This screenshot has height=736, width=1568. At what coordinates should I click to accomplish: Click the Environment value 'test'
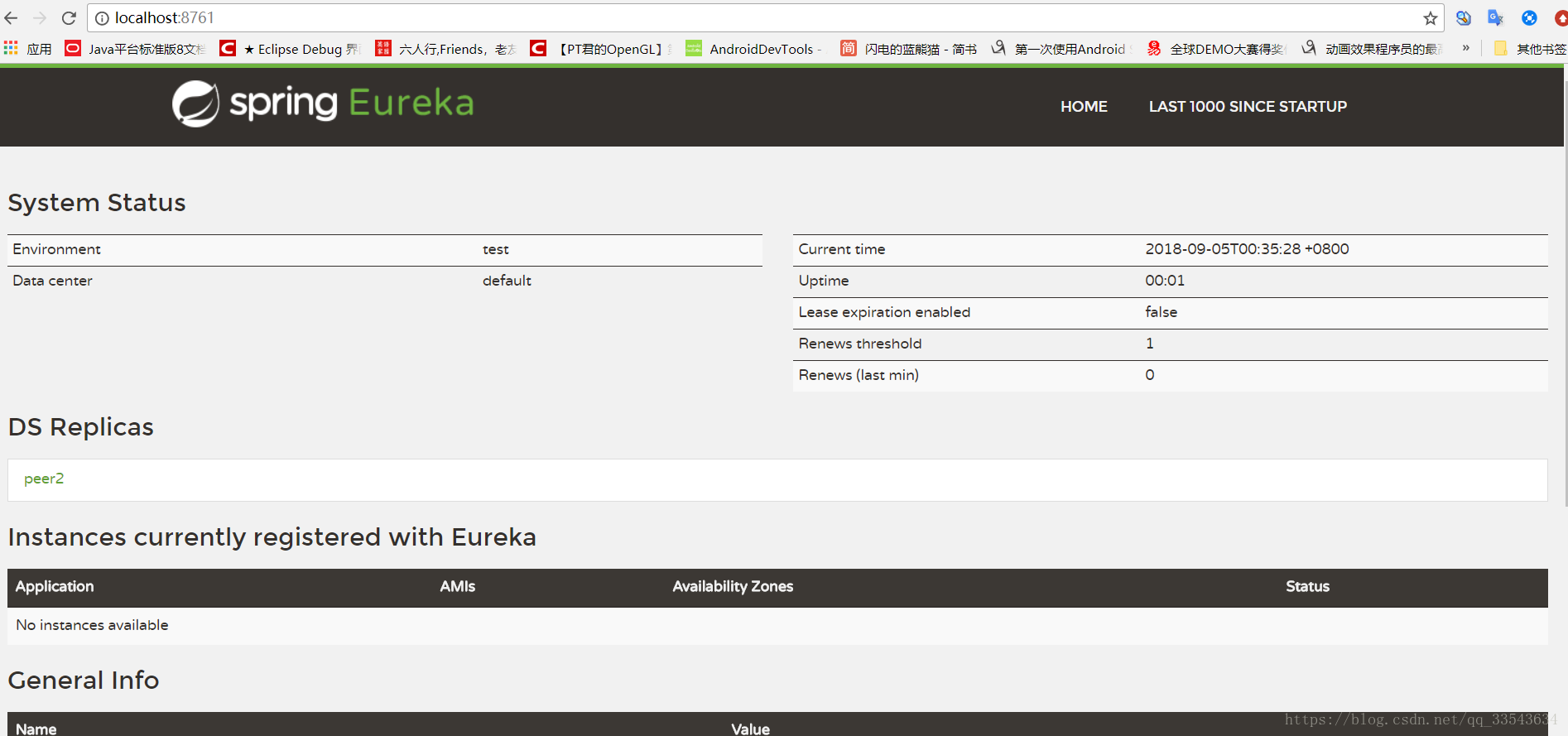496,249
